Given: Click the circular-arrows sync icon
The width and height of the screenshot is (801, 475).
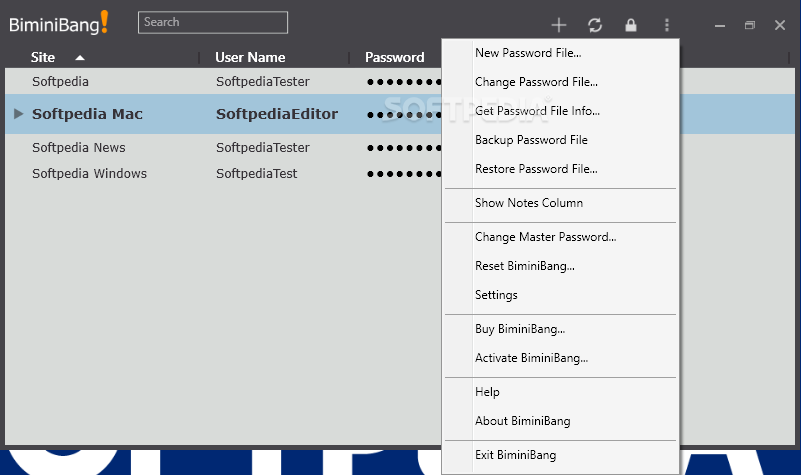Looking at the screenshot, I should coord(595,25).
